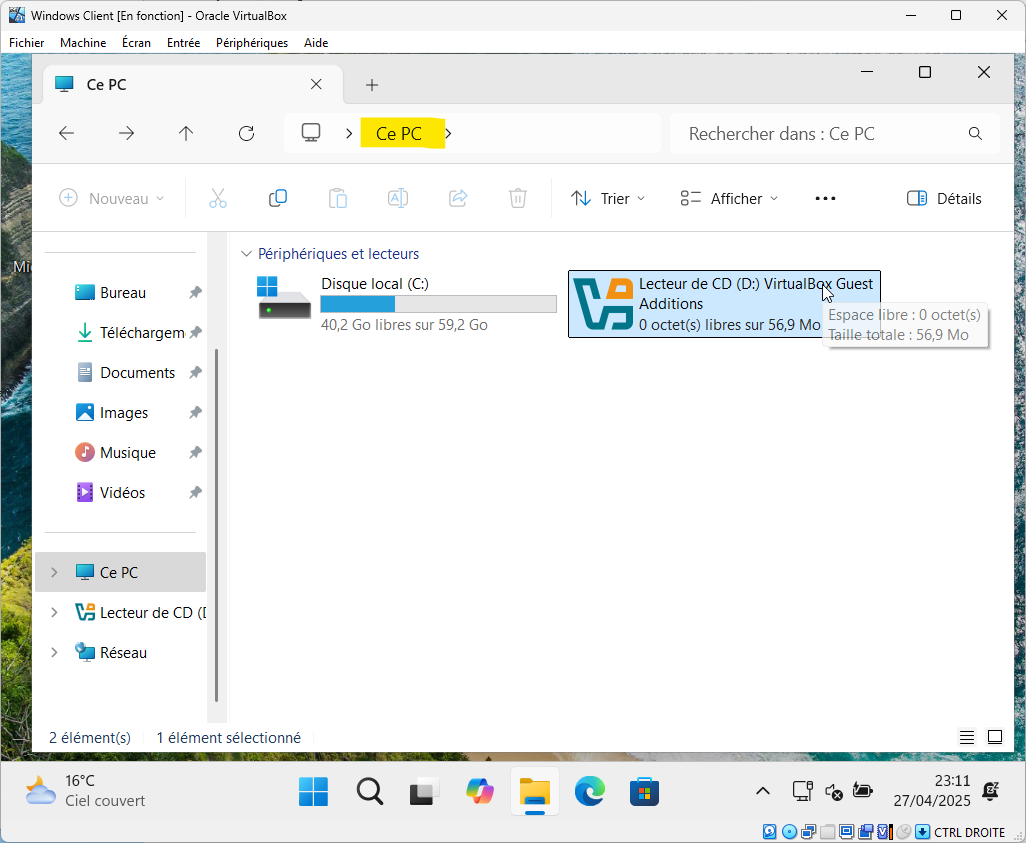Screen dimensions: 1026x843
Task: Open VirtualBox Écran menu
Action: [x=136, y=43]
